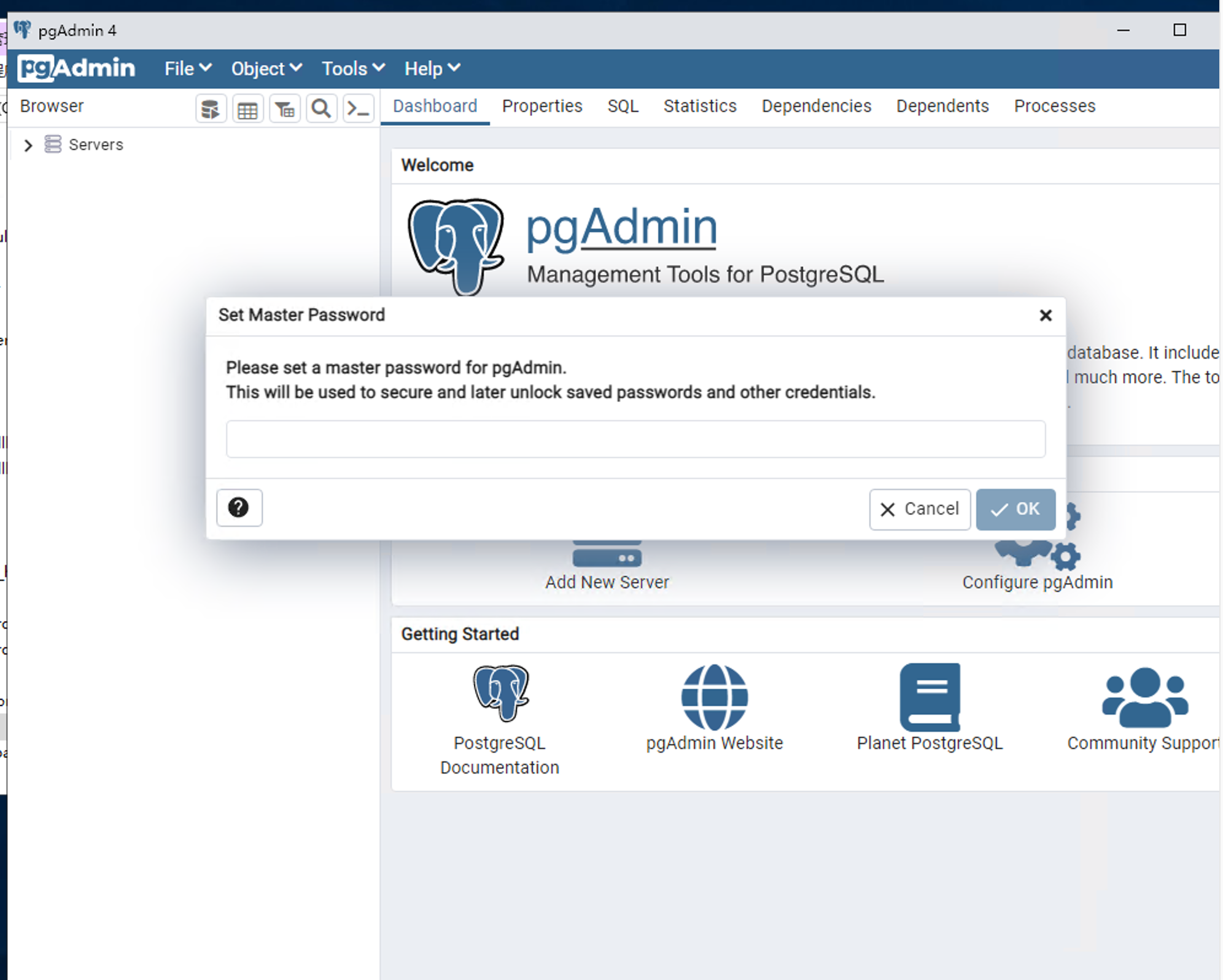Click the Browser panel title

(x=52, y=106)
